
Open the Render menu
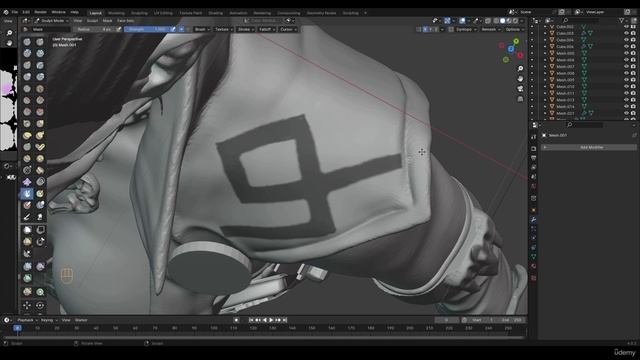point(40,12)
